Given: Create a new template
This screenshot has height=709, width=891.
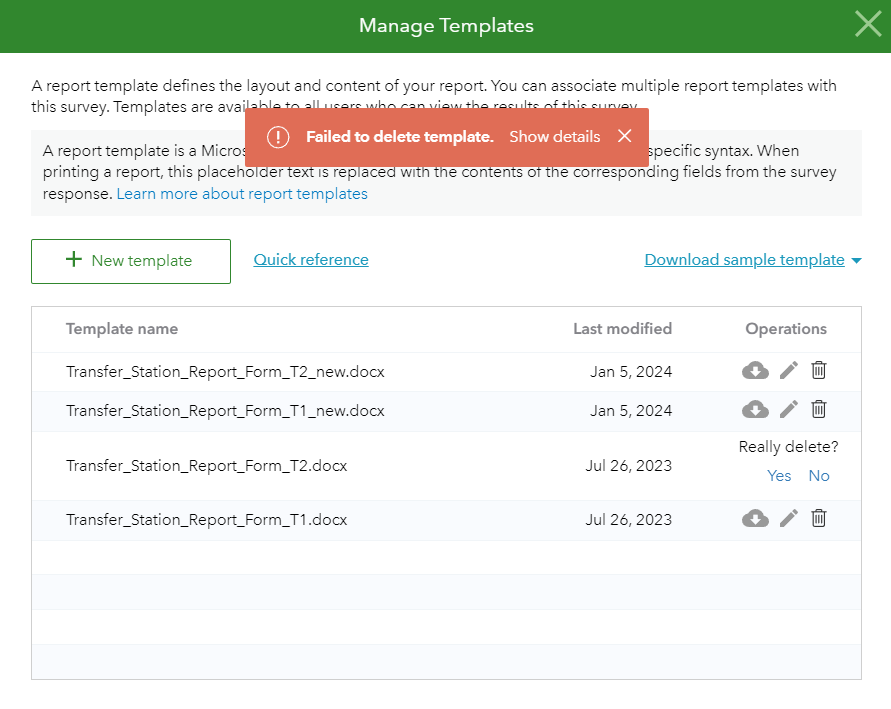Looking at the screenshot, I should (130, 261).
